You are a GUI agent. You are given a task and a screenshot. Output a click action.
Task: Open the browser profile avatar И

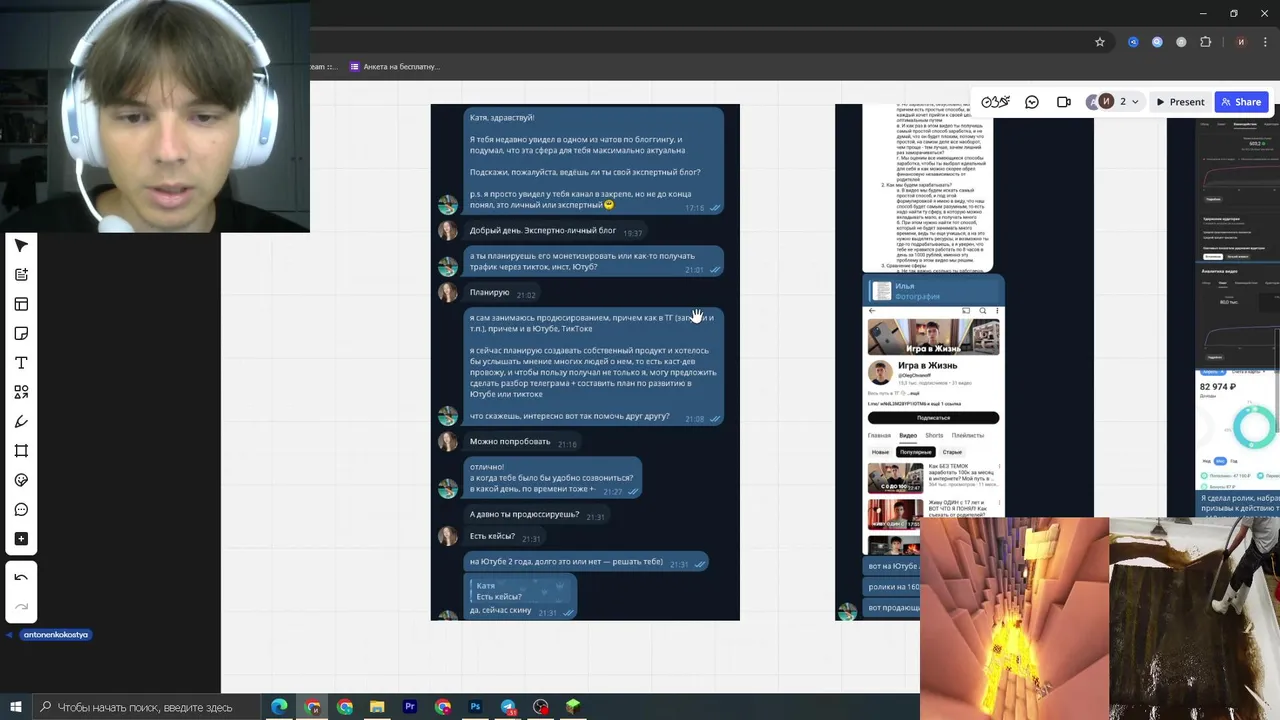pos(1241,42)
